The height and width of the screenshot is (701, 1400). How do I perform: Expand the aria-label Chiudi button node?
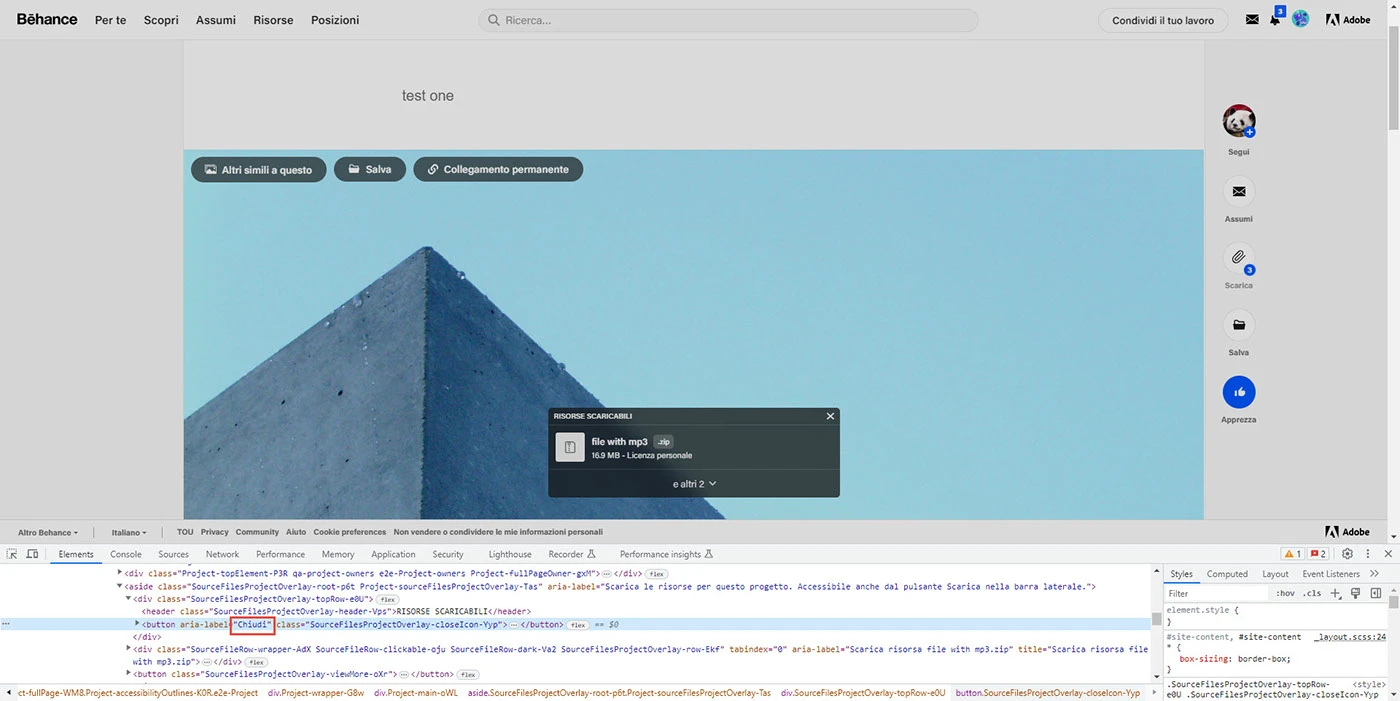coord(137,624)
